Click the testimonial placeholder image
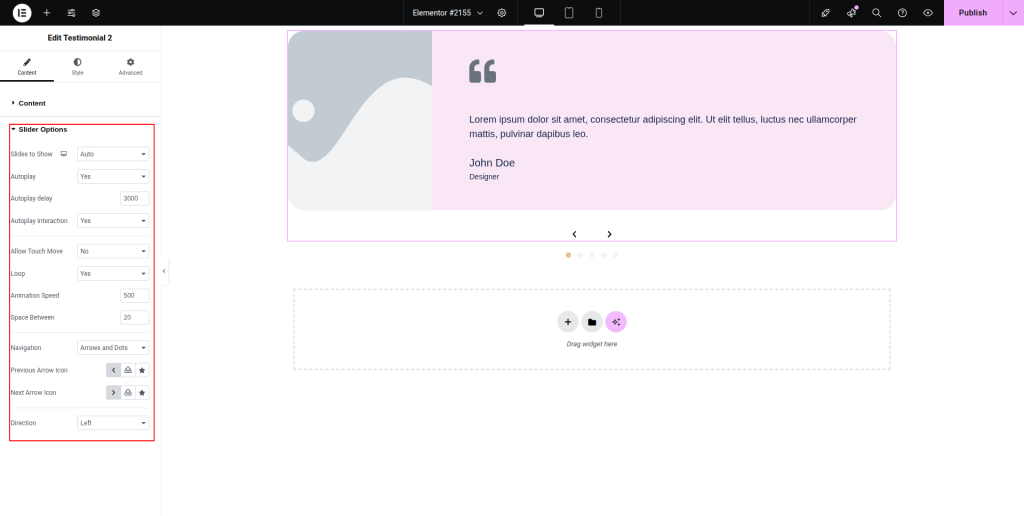Viewport: 1024px width, 516px height. [x=360, y=120]
